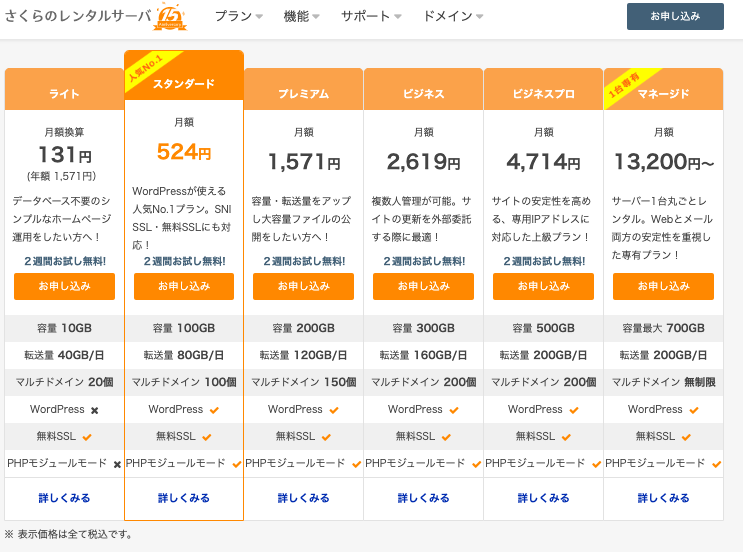Open 詳しくみる for the ビジネス plan
The image size is (743, 552).
point(424,498)
